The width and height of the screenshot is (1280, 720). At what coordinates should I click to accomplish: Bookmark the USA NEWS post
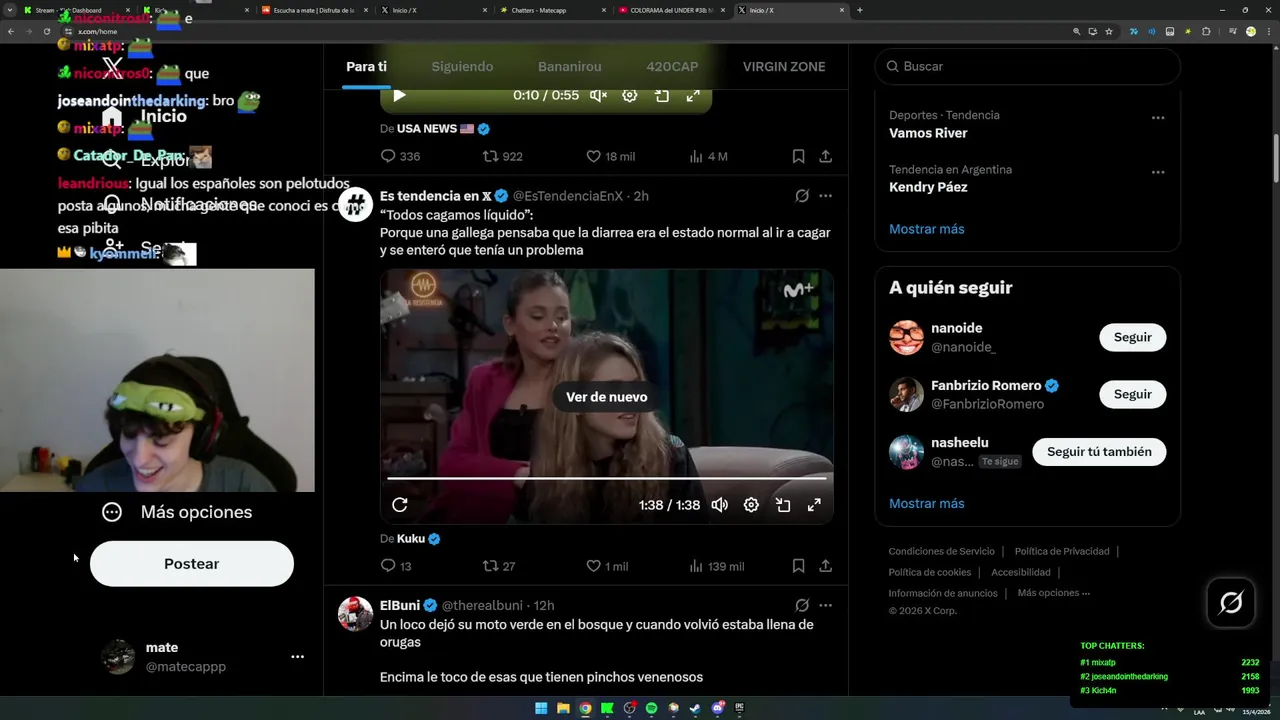(798, 156)
